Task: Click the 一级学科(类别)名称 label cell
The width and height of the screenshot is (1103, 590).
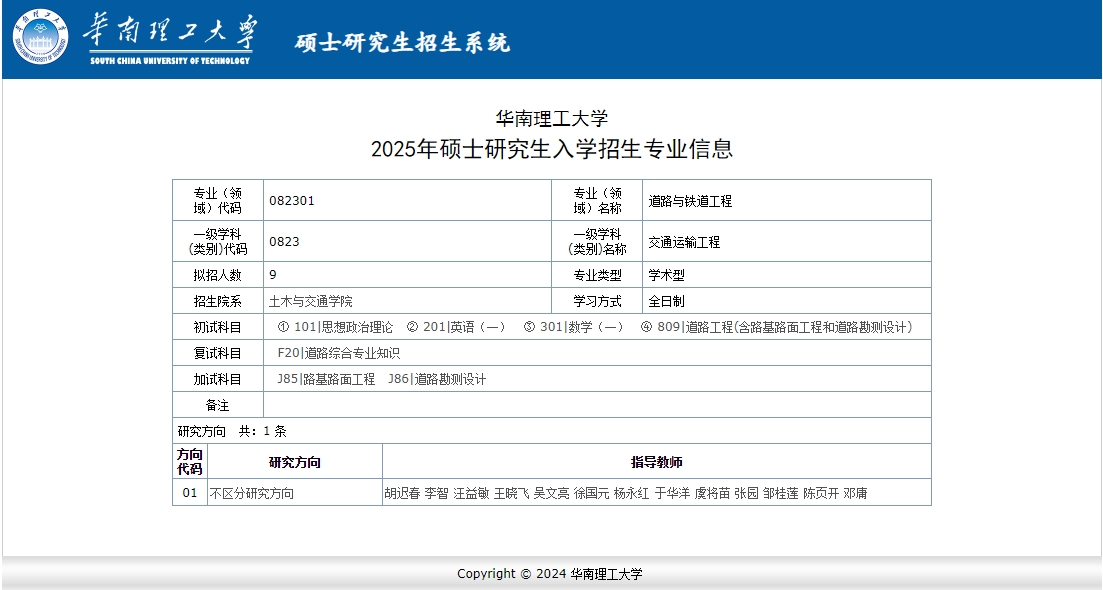Action: pos(597,241)
